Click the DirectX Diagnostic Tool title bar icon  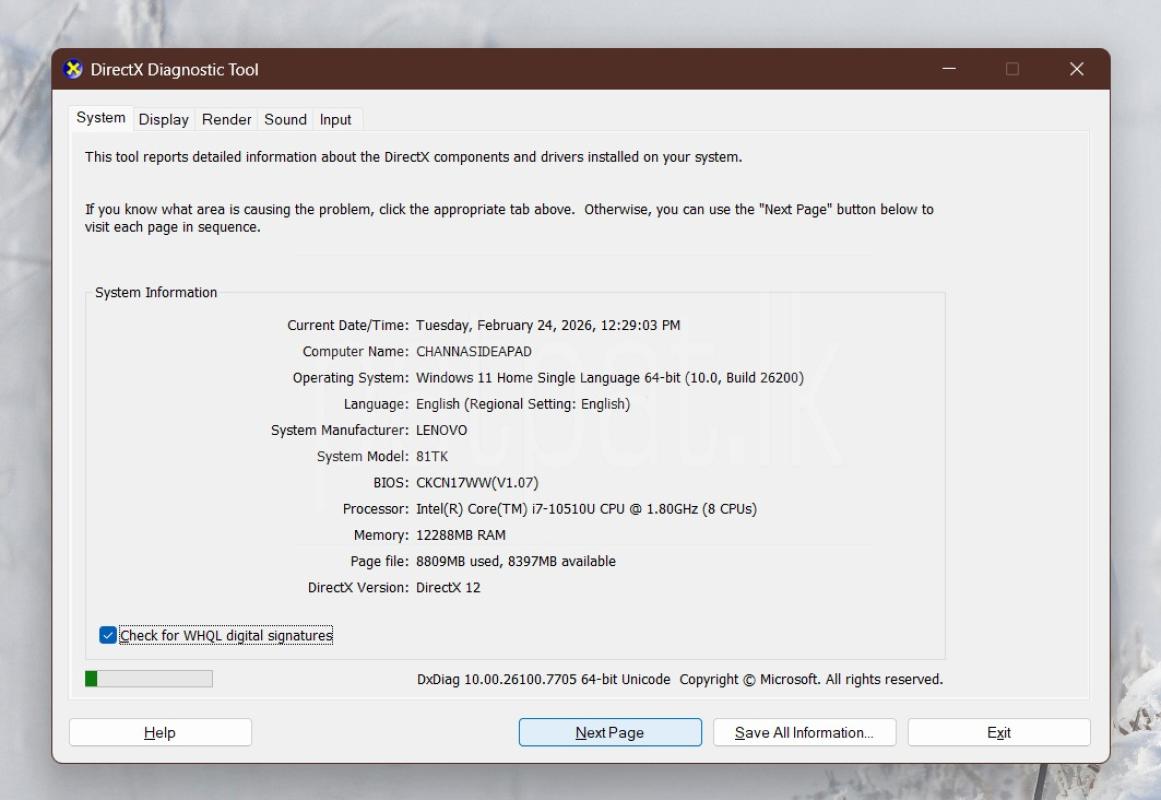pos(73,70)
